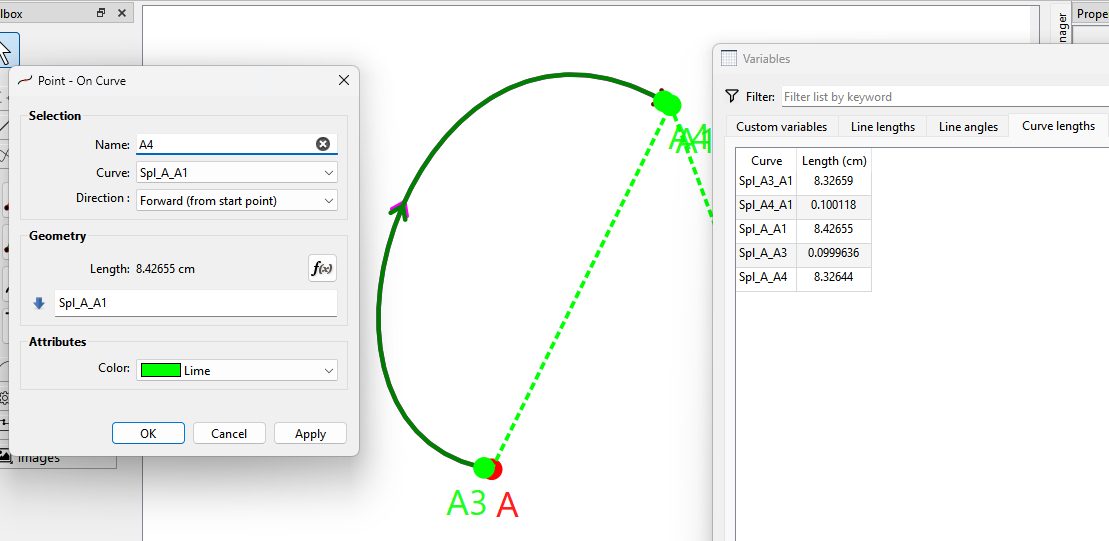
Task: Click Cancel in the point dialog
Action: (229, 433)
